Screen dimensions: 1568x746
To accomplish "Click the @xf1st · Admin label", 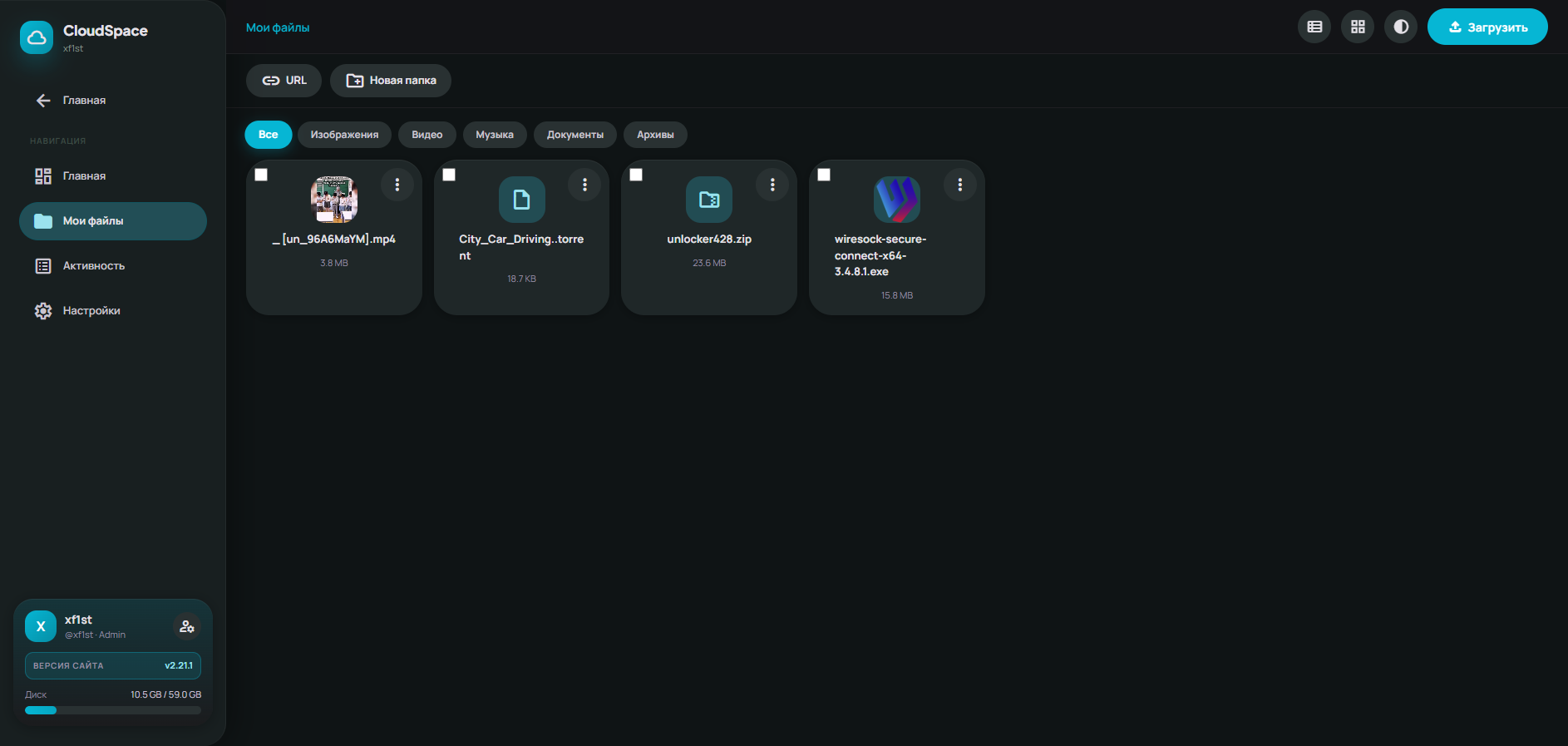I will click(x=96, y=635).
